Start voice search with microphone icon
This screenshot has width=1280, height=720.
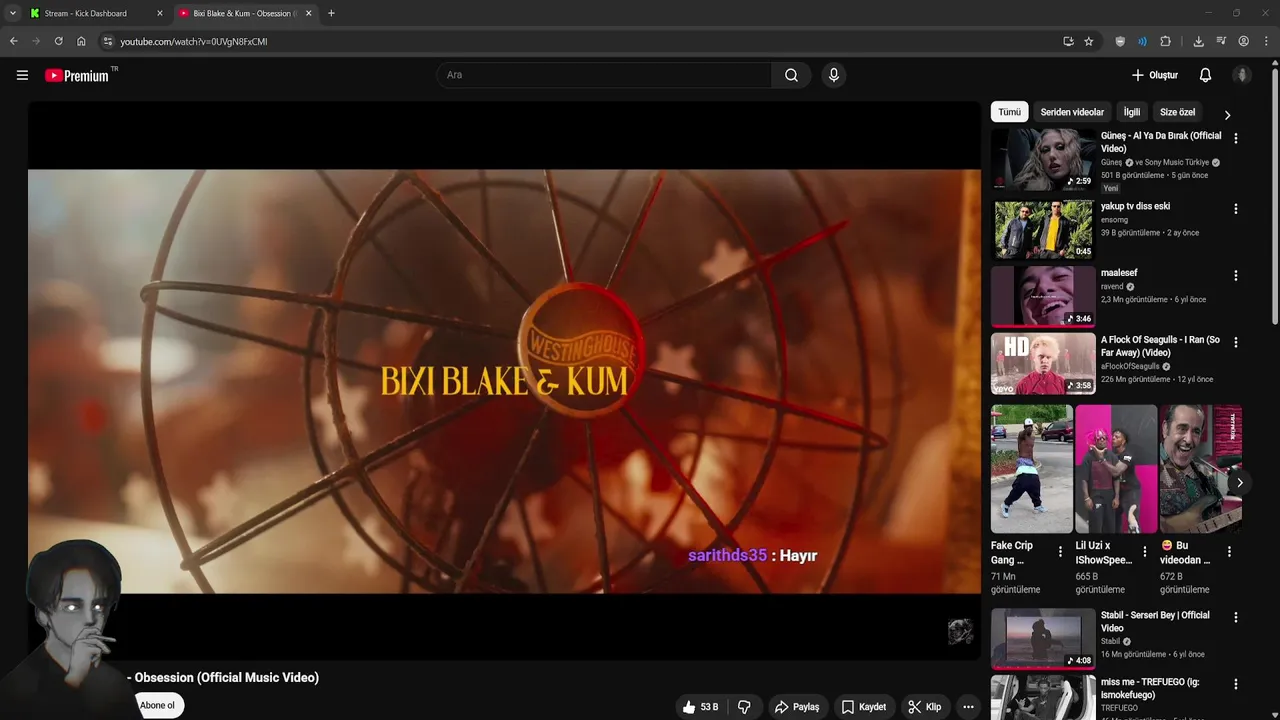click(x=833, y=75)
